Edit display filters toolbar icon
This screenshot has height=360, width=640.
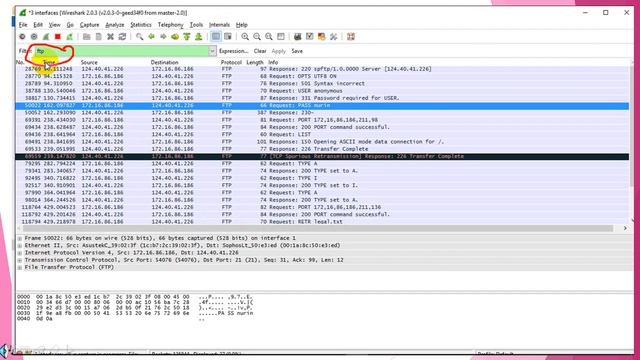(310, 37)
